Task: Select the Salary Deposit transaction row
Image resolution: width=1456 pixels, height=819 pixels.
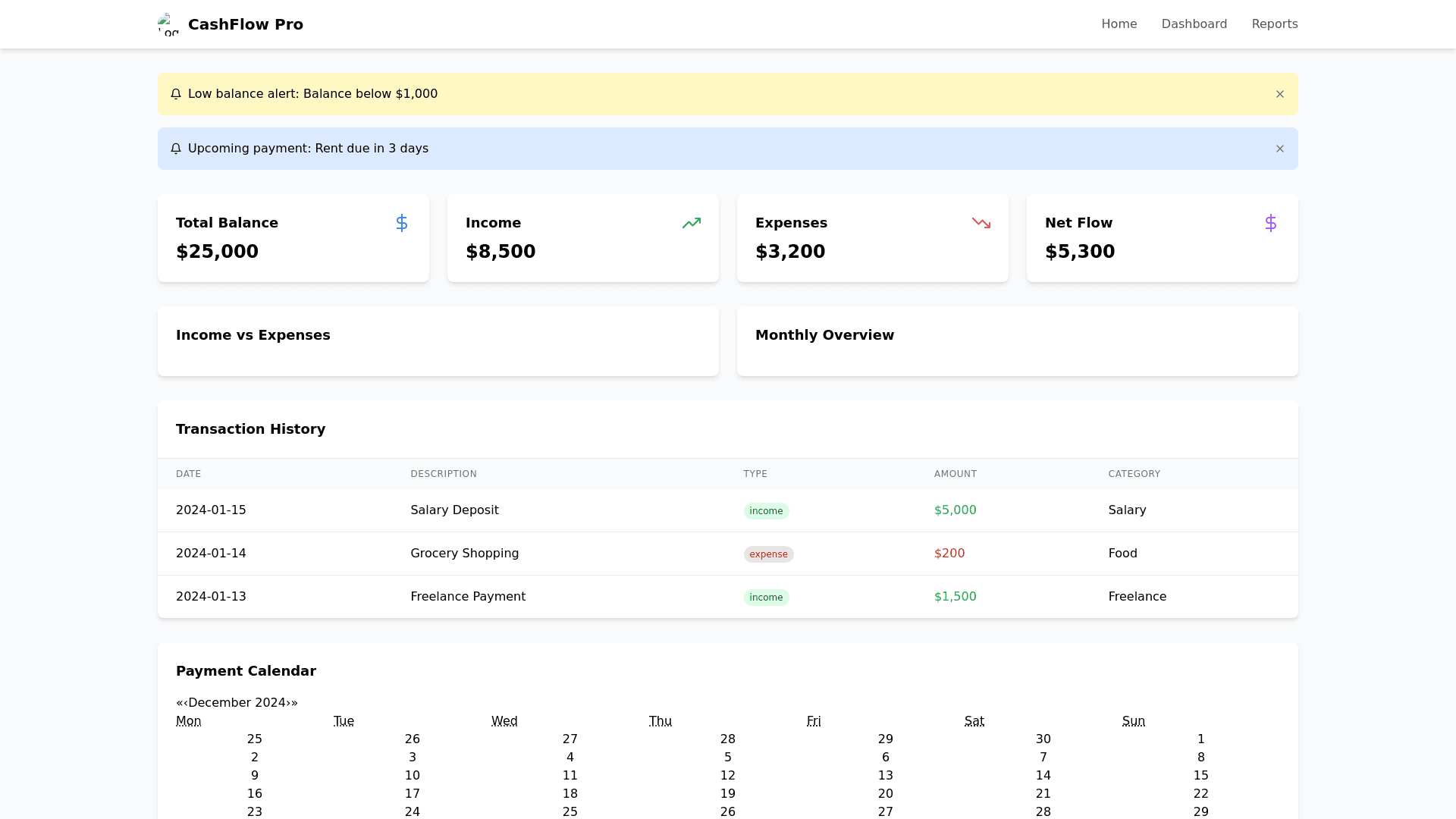Action: tap(454, 510)
